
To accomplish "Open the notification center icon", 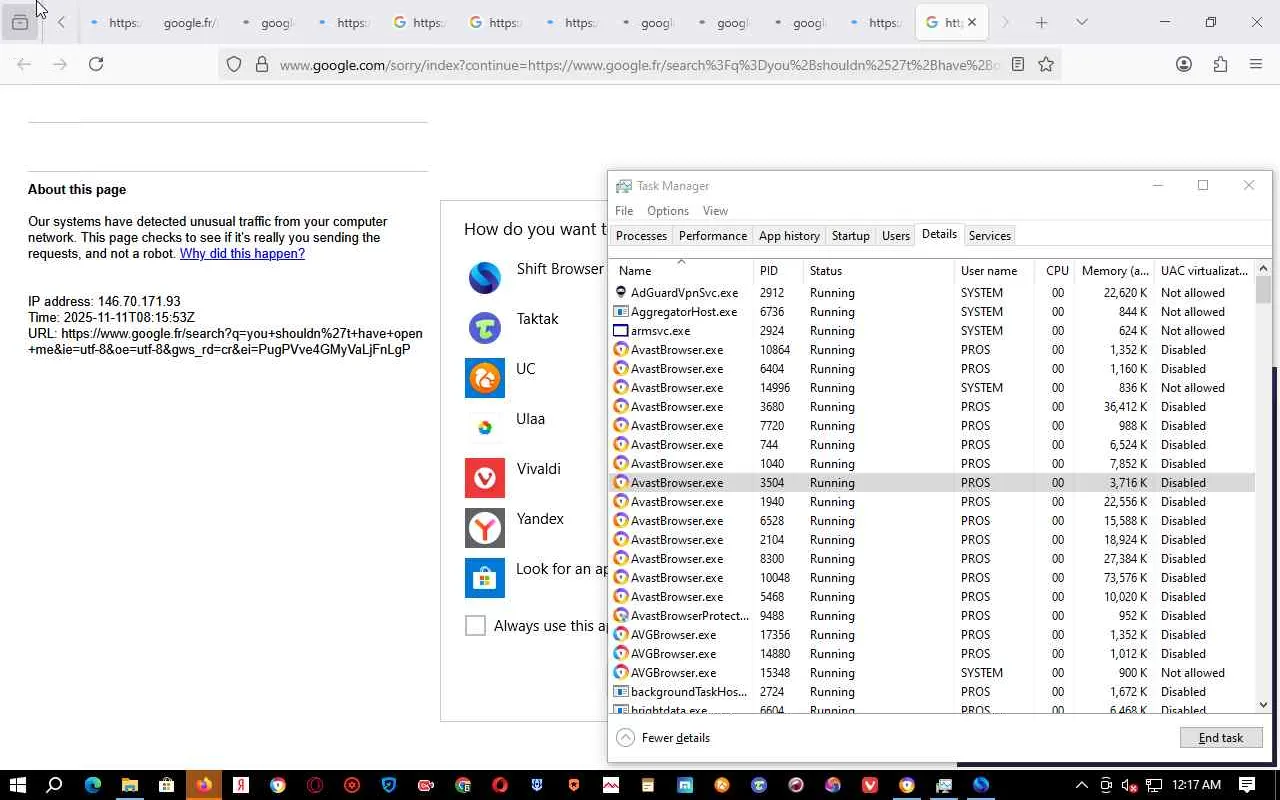I will [1247, 785].
